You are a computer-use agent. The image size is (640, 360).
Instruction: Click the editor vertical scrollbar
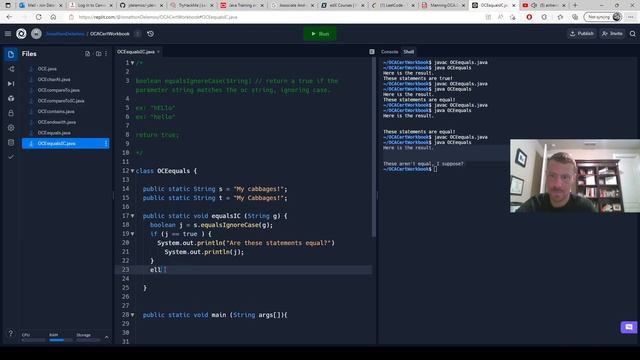373,147
